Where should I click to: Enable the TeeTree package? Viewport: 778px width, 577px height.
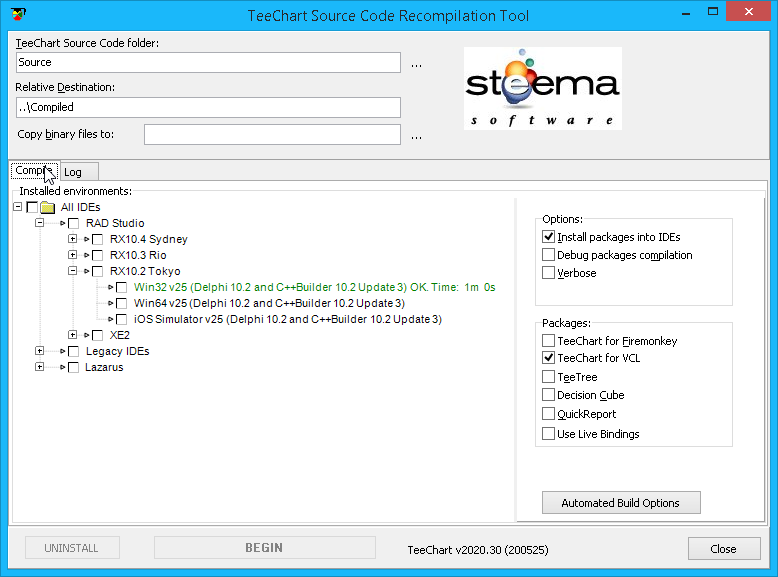(x=548, y=377)
